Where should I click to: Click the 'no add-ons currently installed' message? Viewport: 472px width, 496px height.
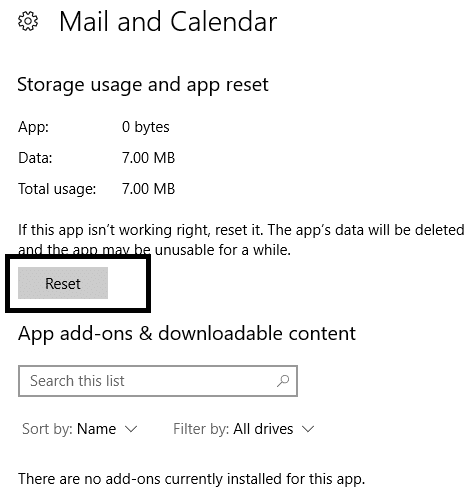192,479
